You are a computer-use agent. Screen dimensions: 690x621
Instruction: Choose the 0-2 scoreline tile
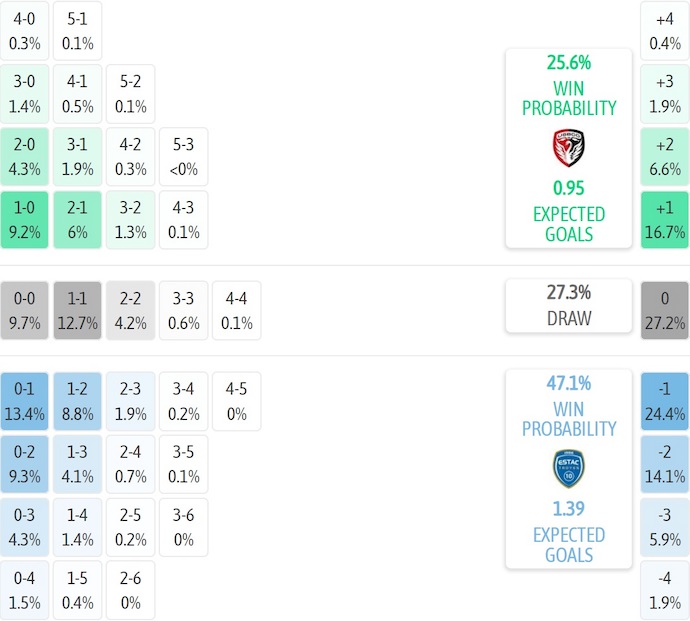(25, 465)
